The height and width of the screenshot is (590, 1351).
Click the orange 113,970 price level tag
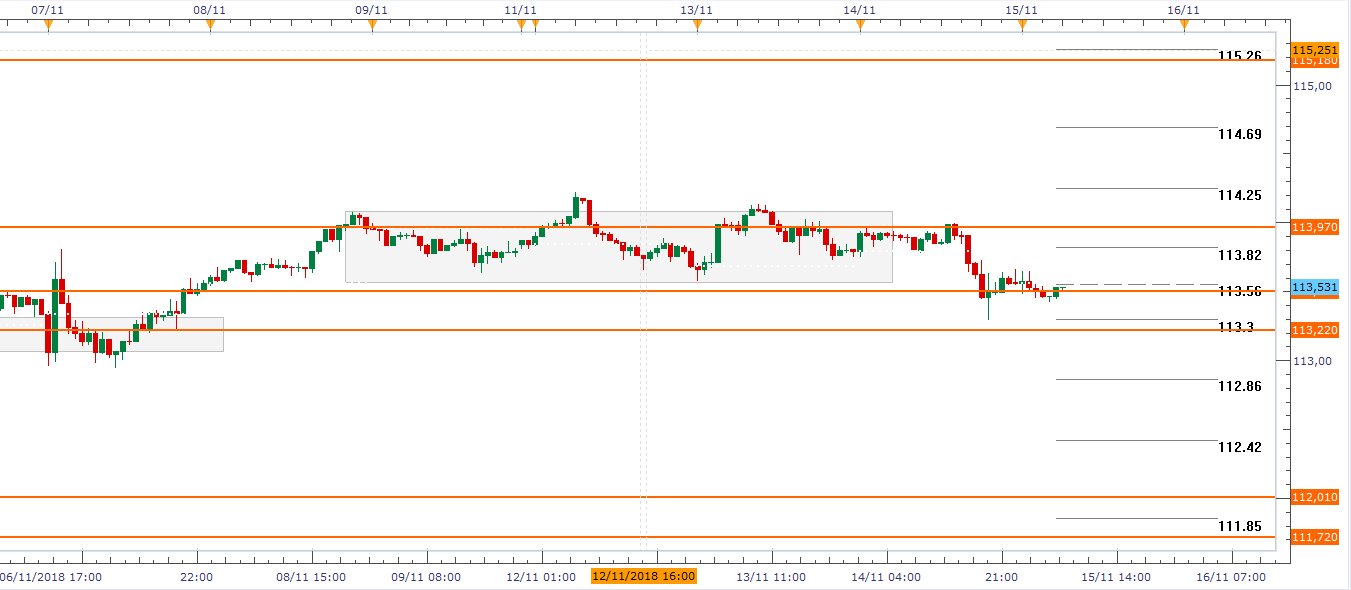(1314, 227)
